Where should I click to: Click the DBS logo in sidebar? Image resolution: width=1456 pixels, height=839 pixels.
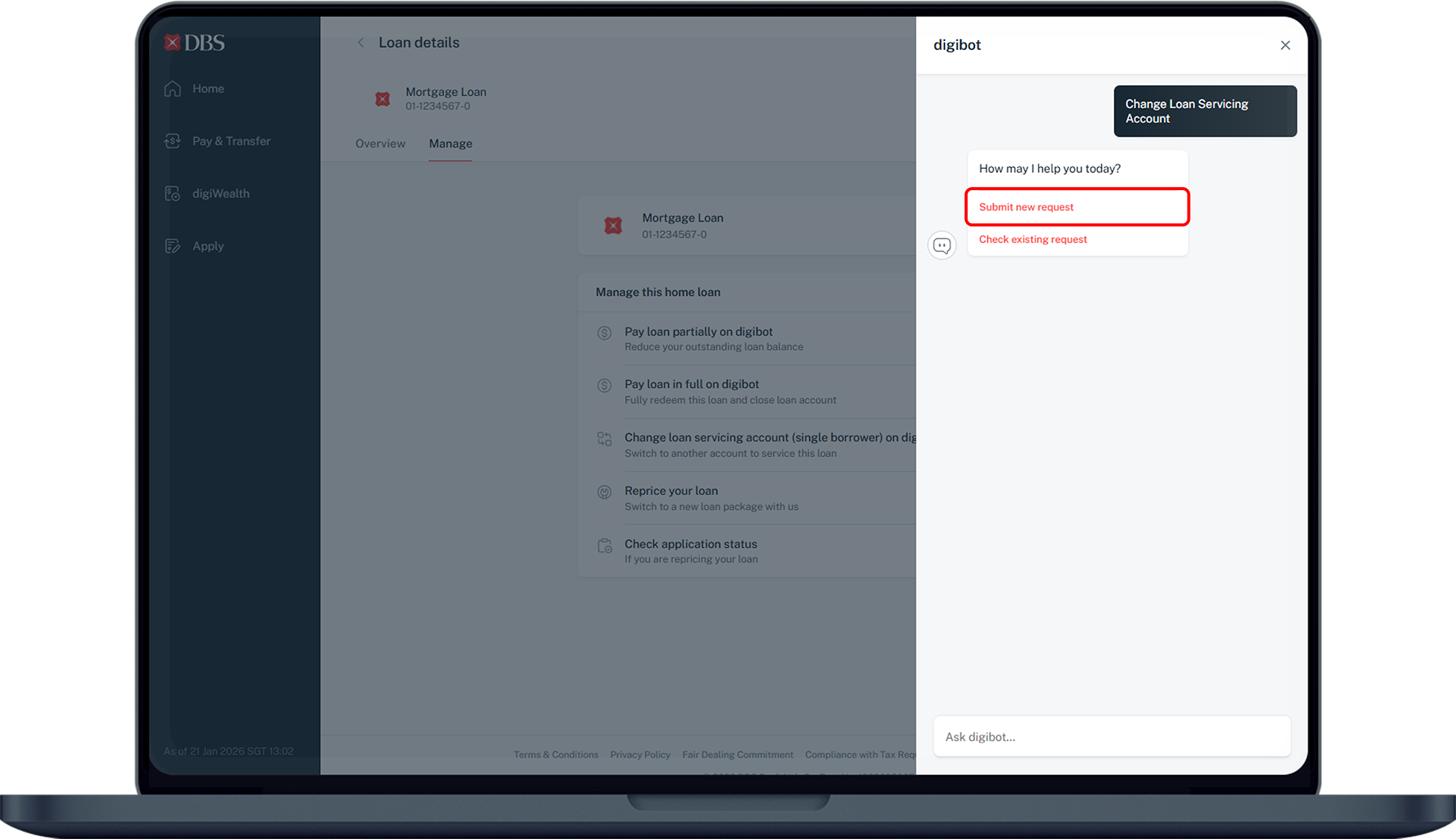coord(194,43)
